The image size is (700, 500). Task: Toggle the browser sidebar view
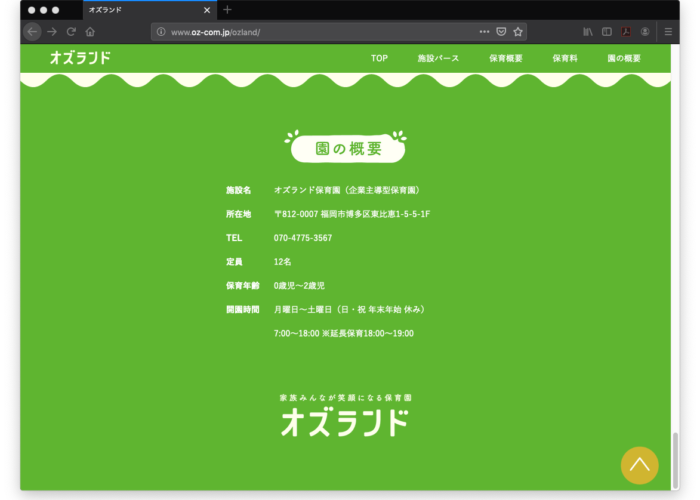pos(607,32)
